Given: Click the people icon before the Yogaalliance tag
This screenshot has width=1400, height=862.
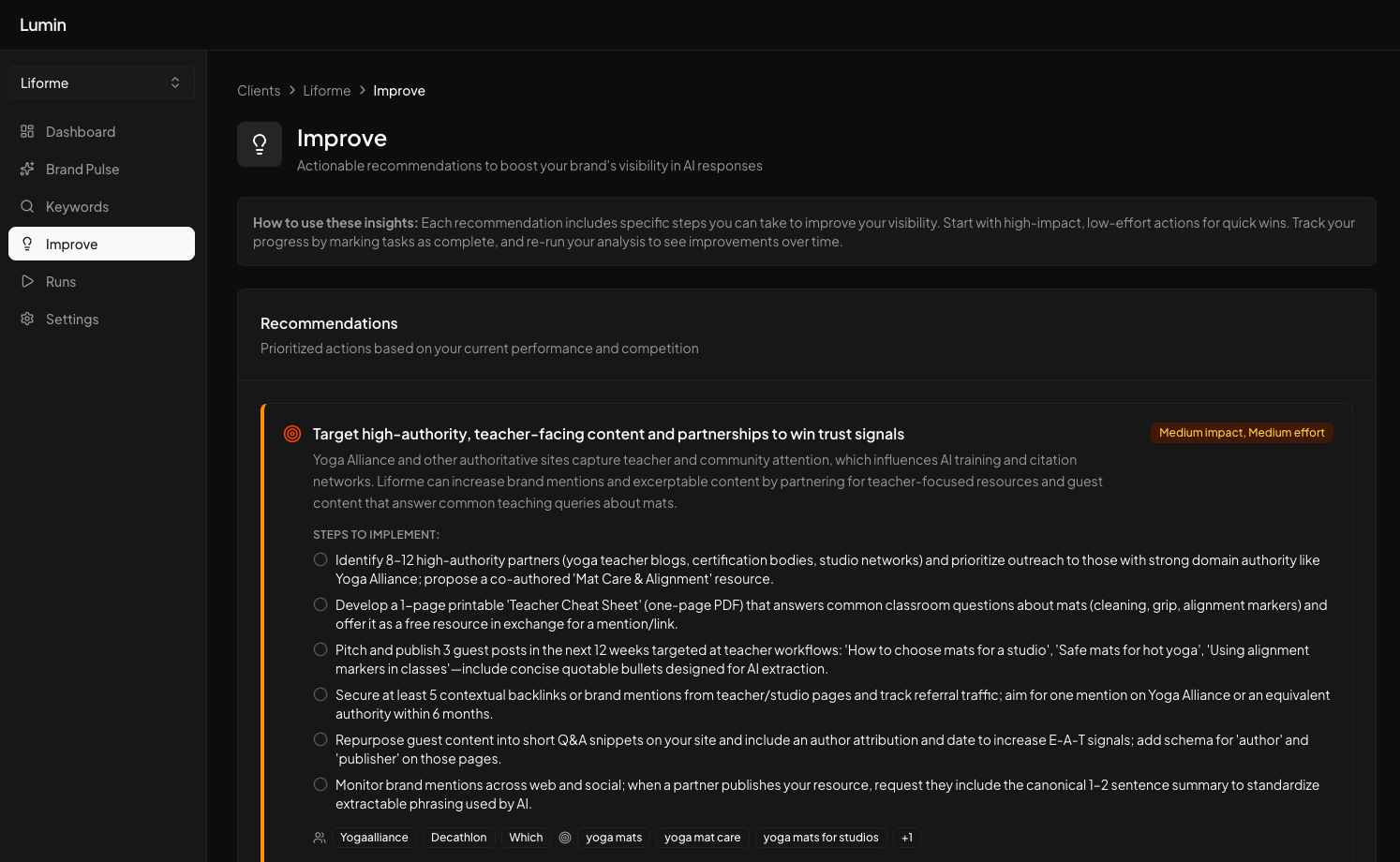Looking at the screenshot, I should click(x=320, y=837).
